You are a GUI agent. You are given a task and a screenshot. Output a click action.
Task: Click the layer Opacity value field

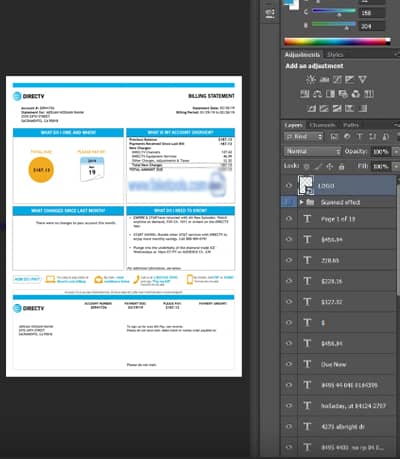tap(380, 152)
